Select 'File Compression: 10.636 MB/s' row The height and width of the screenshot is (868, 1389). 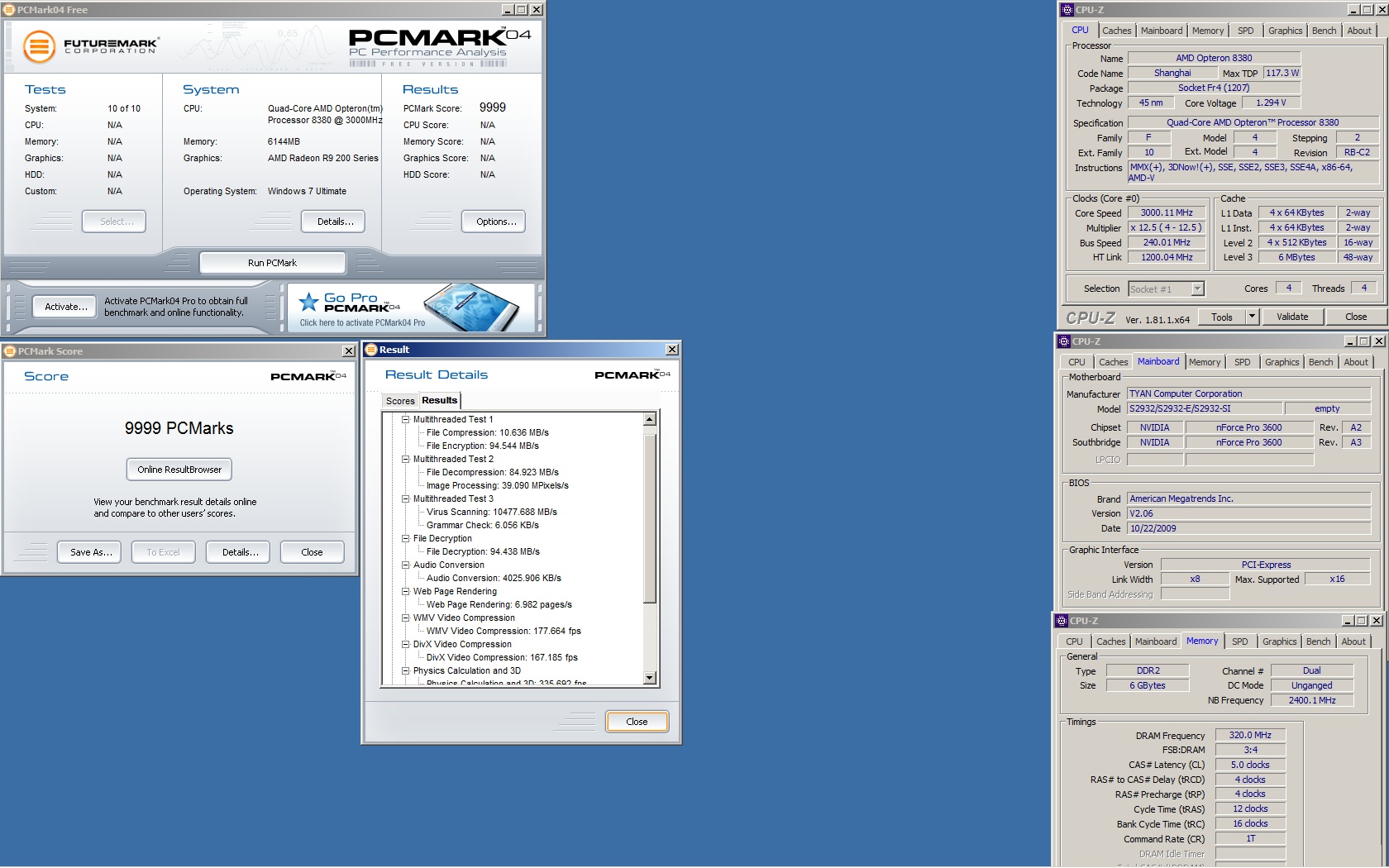click(488, 432)
